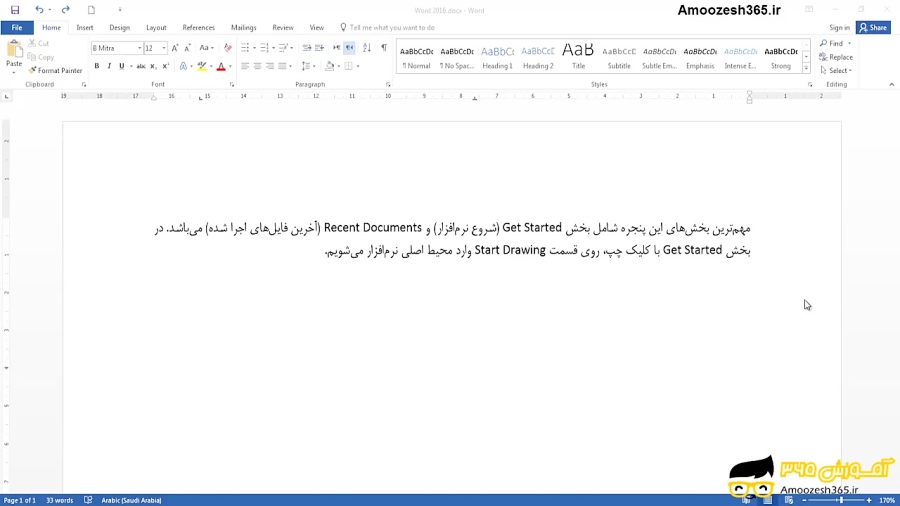The width and height of the screenshot is (900, 506).
Task: Click the Paste button
Action: tap(14, 57)
